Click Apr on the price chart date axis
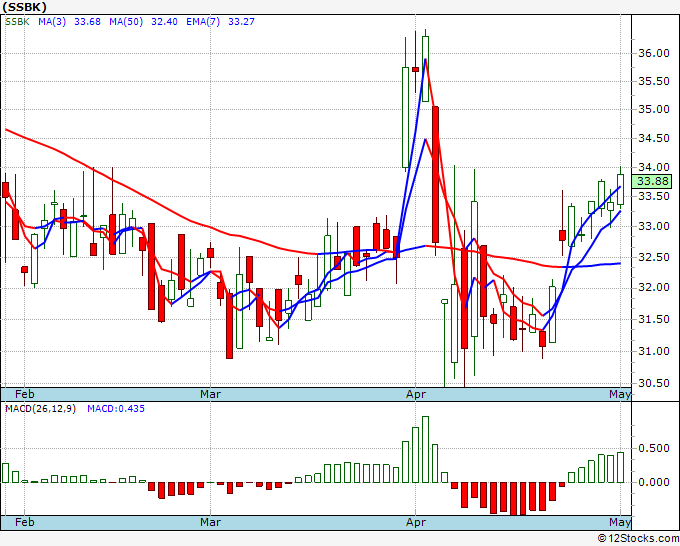The width and height of the screenshot is (680, 546). [416, 394]
